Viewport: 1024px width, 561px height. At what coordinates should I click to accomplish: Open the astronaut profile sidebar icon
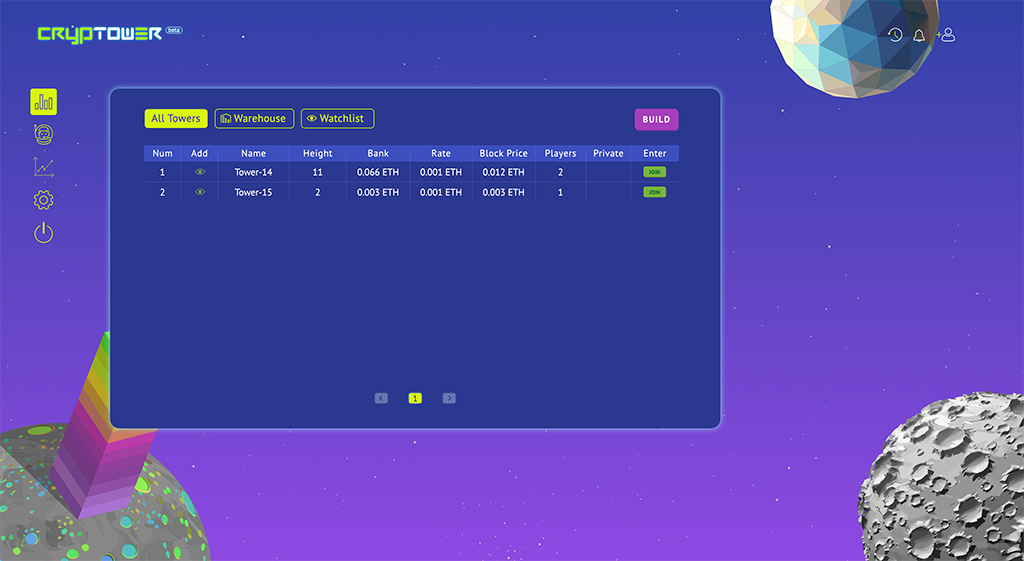43,135
